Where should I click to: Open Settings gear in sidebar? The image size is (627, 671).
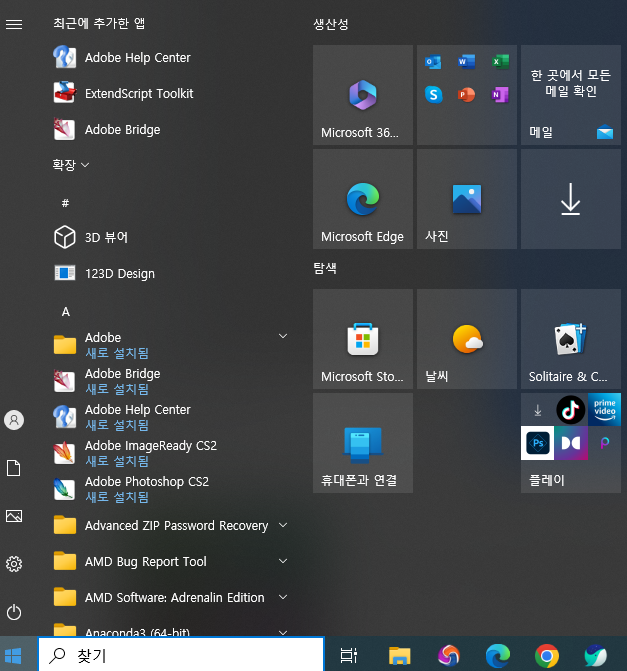click(14, 564)
